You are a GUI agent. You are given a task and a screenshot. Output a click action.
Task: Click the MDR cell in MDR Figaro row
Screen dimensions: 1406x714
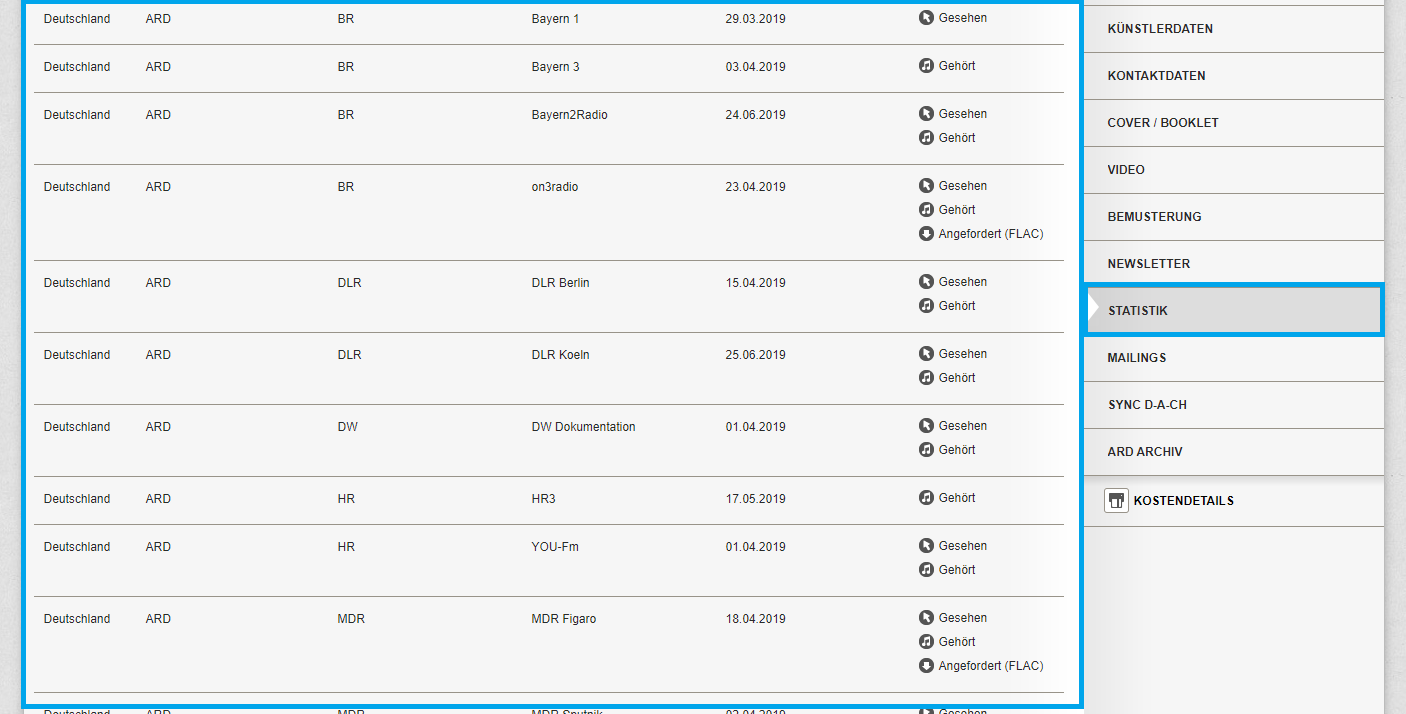pyautogui.click(x=351, y=619)
